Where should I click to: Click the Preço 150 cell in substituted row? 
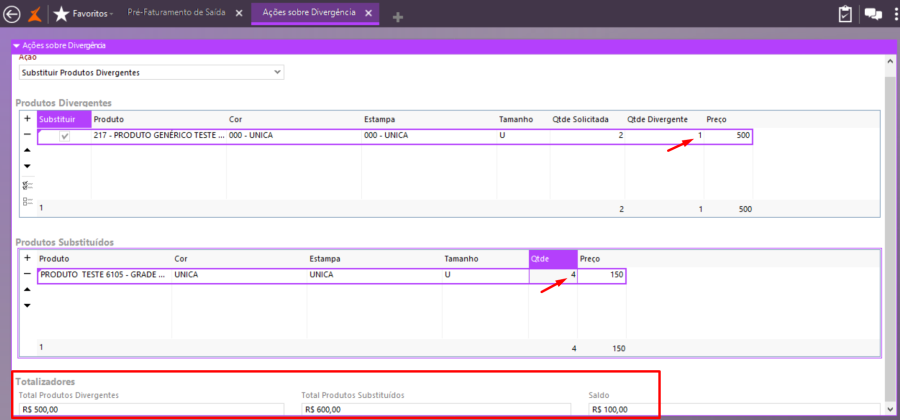tap(602, 275)
